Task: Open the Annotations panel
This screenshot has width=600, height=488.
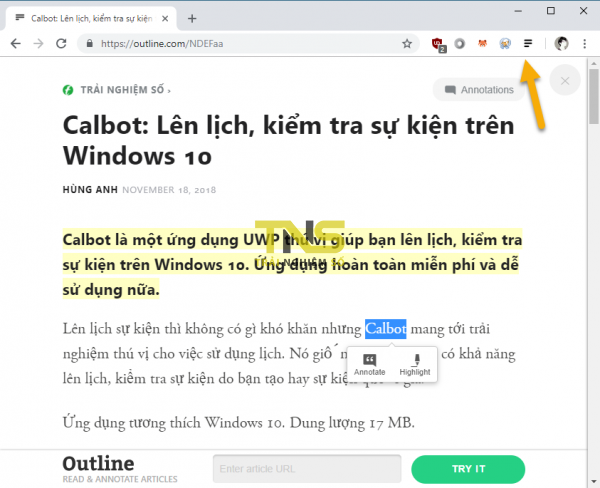Action: [479, 90]
